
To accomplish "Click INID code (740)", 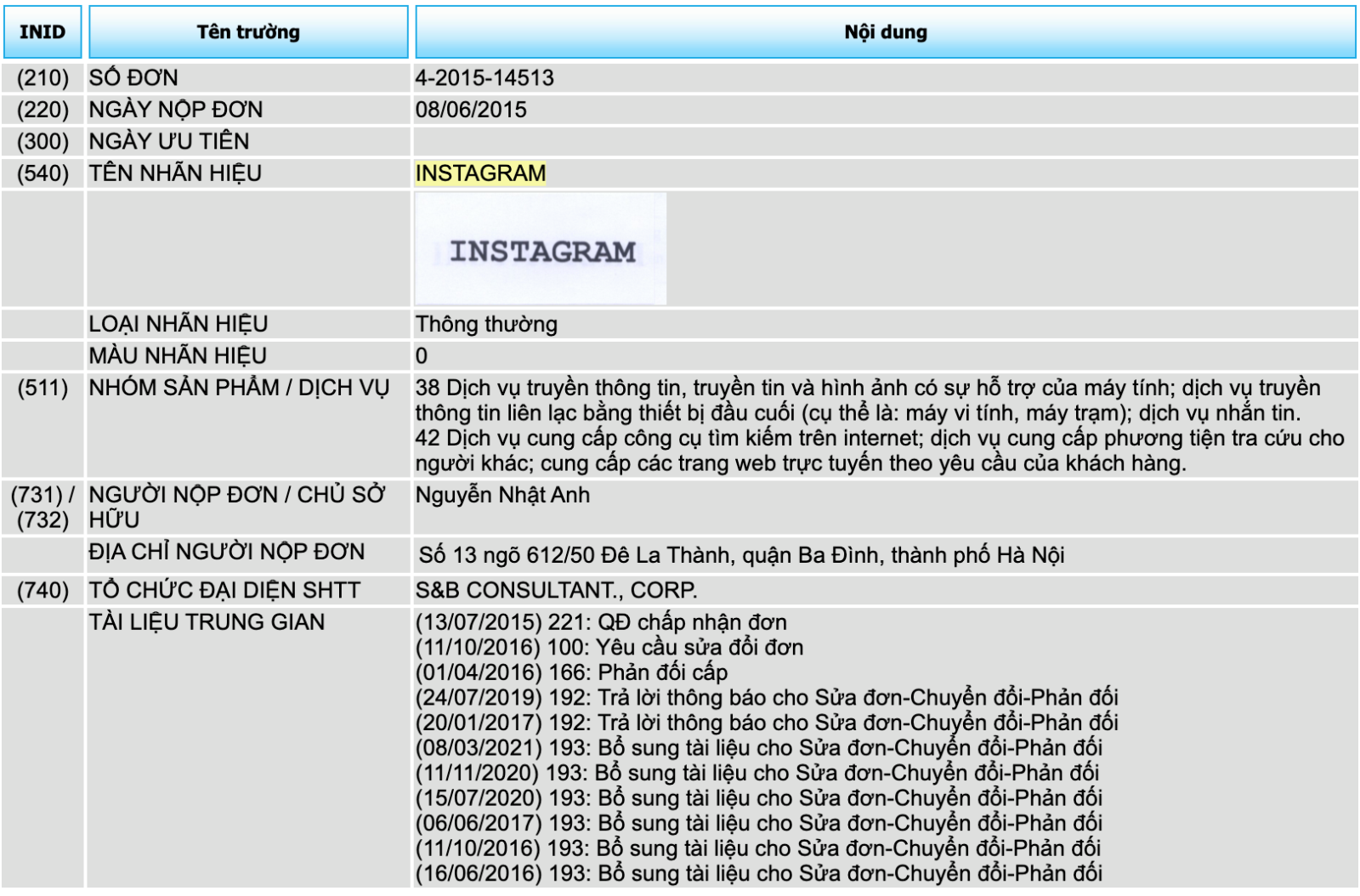I will coord(42,590).
